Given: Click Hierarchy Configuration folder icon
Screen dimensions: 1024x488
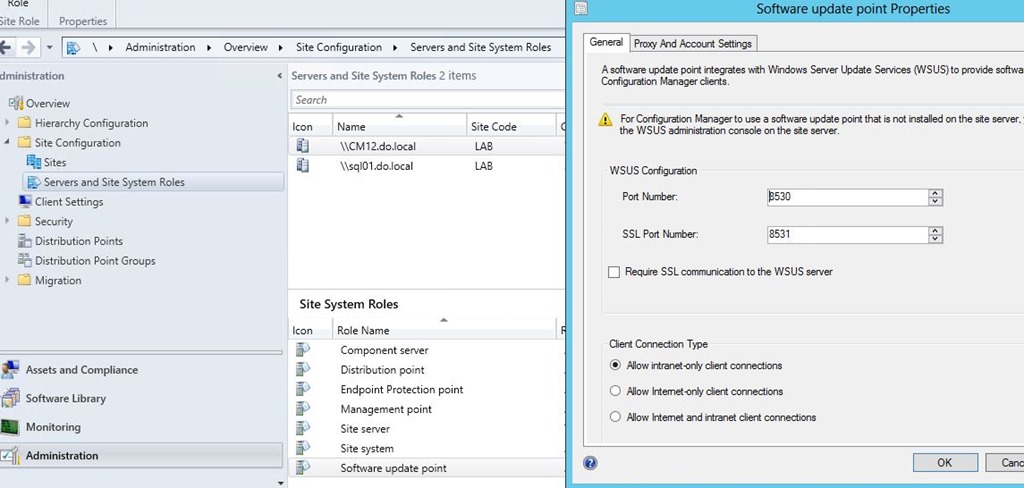Looking at the screenshot, I should click(24, 123).
